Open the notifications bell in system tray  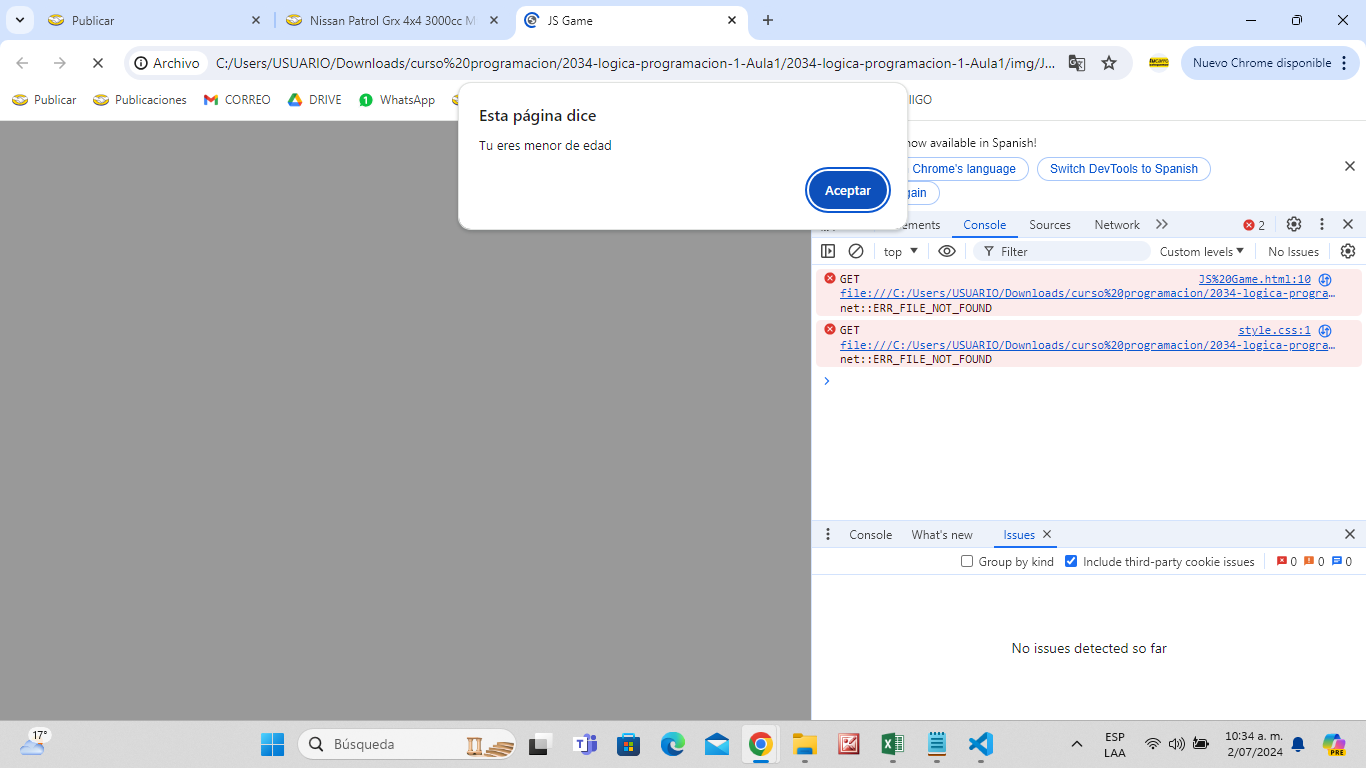pos(1298,744)
